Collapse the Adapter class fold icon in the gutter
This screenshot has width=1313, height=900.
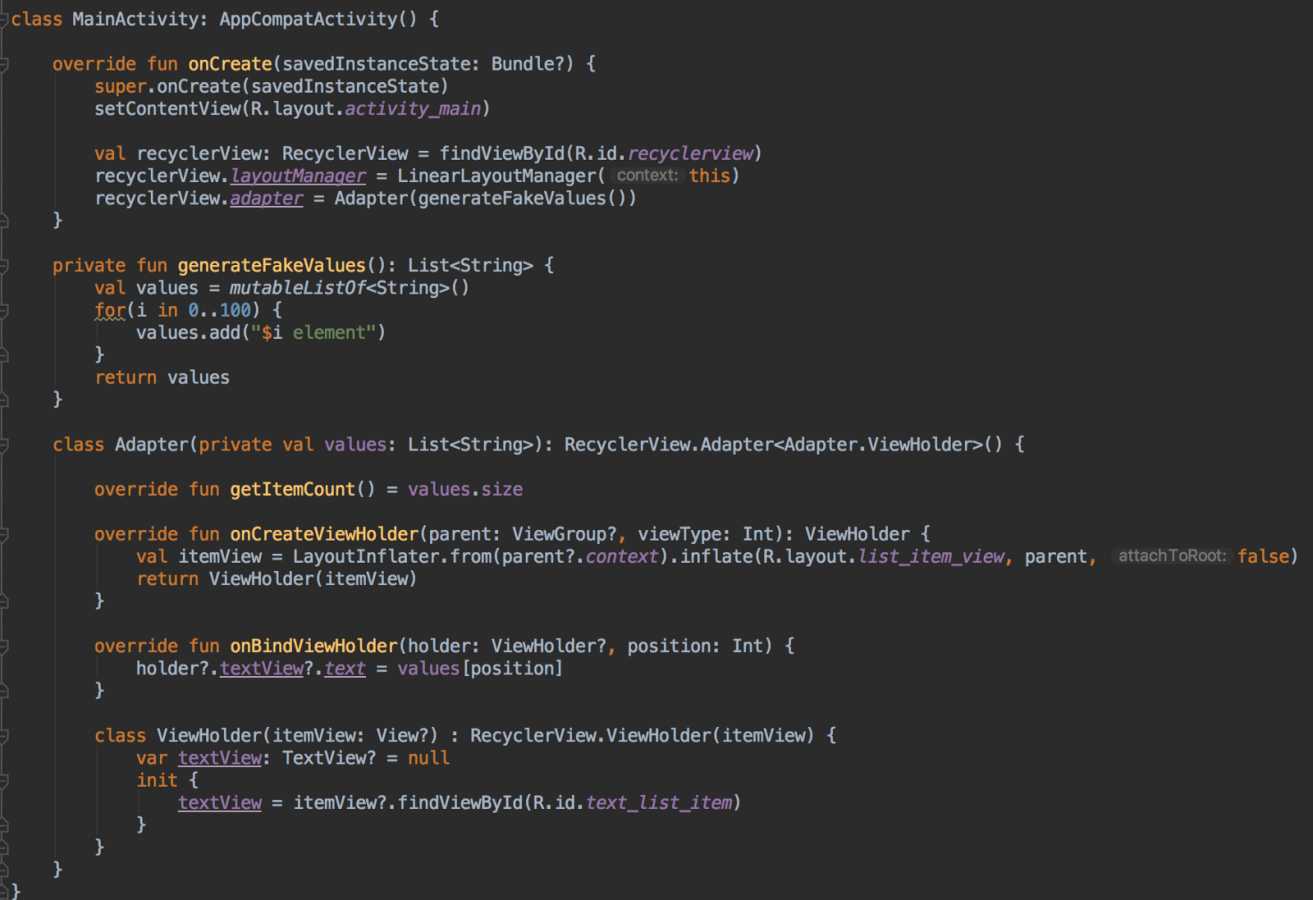tap(5, 444)
